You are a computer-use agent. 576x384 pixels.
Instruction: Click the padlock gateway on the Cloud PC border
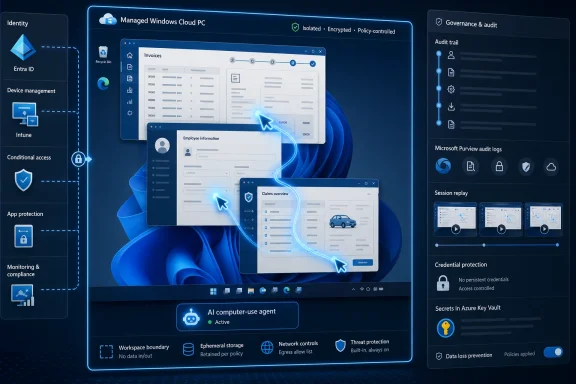(x=78, y=159)
